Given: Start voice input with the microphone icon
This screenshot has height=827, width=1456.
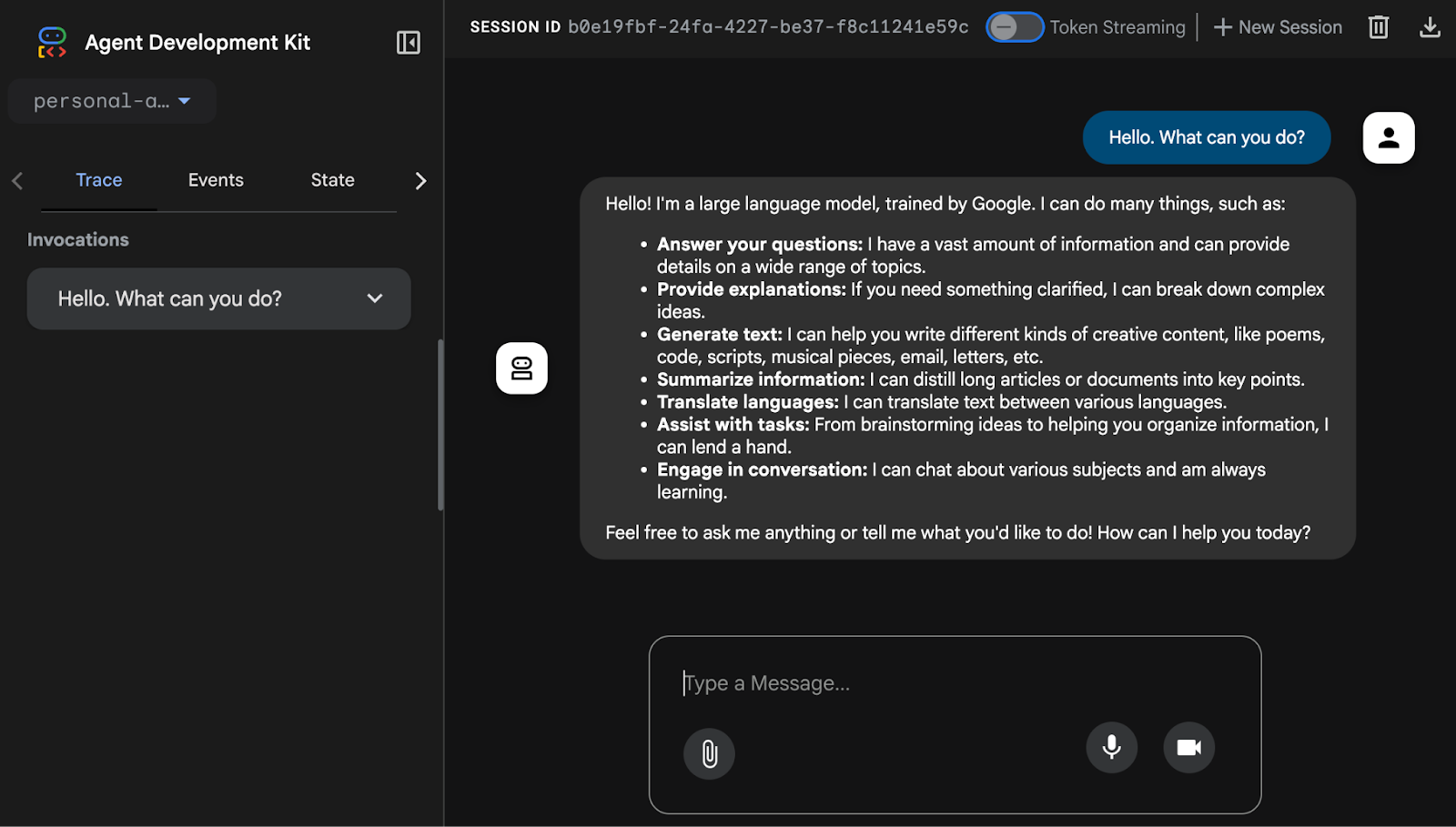Looking at the screenshot, I should coord(1111,747).
